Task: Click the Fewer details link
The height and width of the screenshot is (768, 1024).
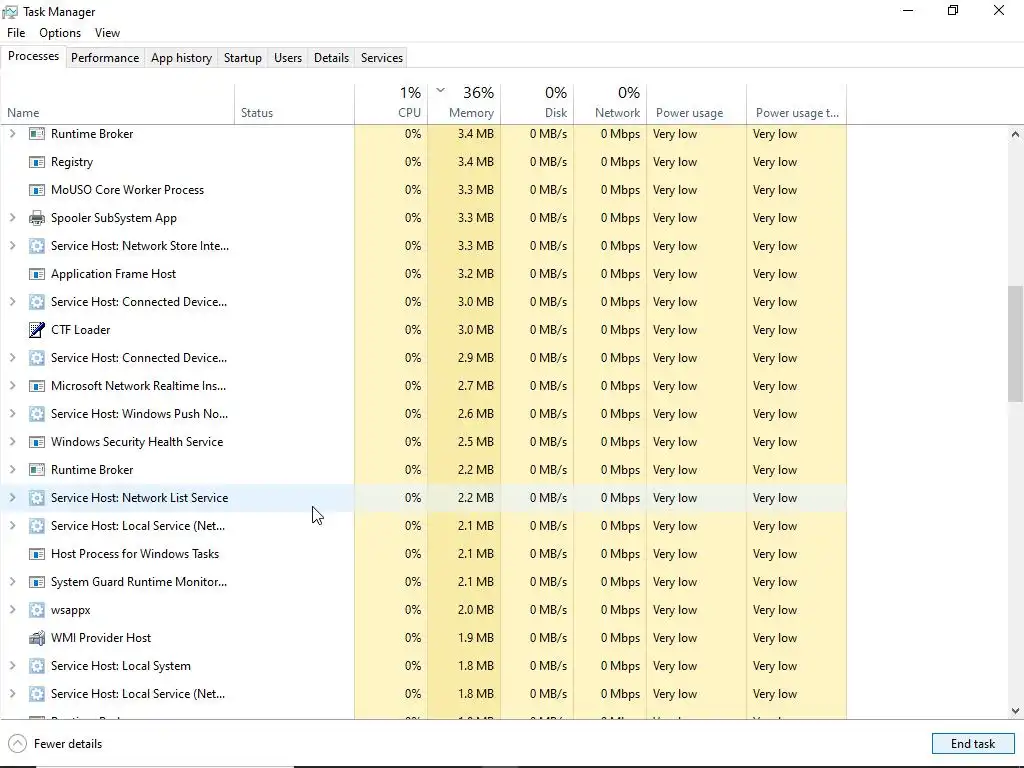Action: click(x=68, y=744)
